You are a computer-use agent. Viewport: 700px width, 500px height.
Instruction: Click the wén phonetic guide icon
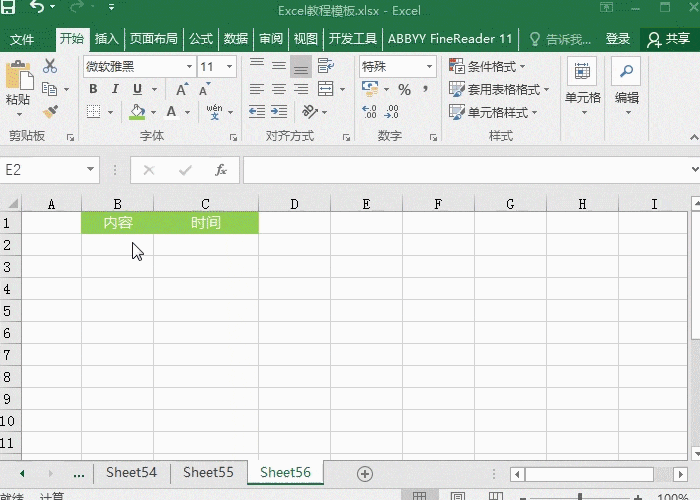point(214,112)
